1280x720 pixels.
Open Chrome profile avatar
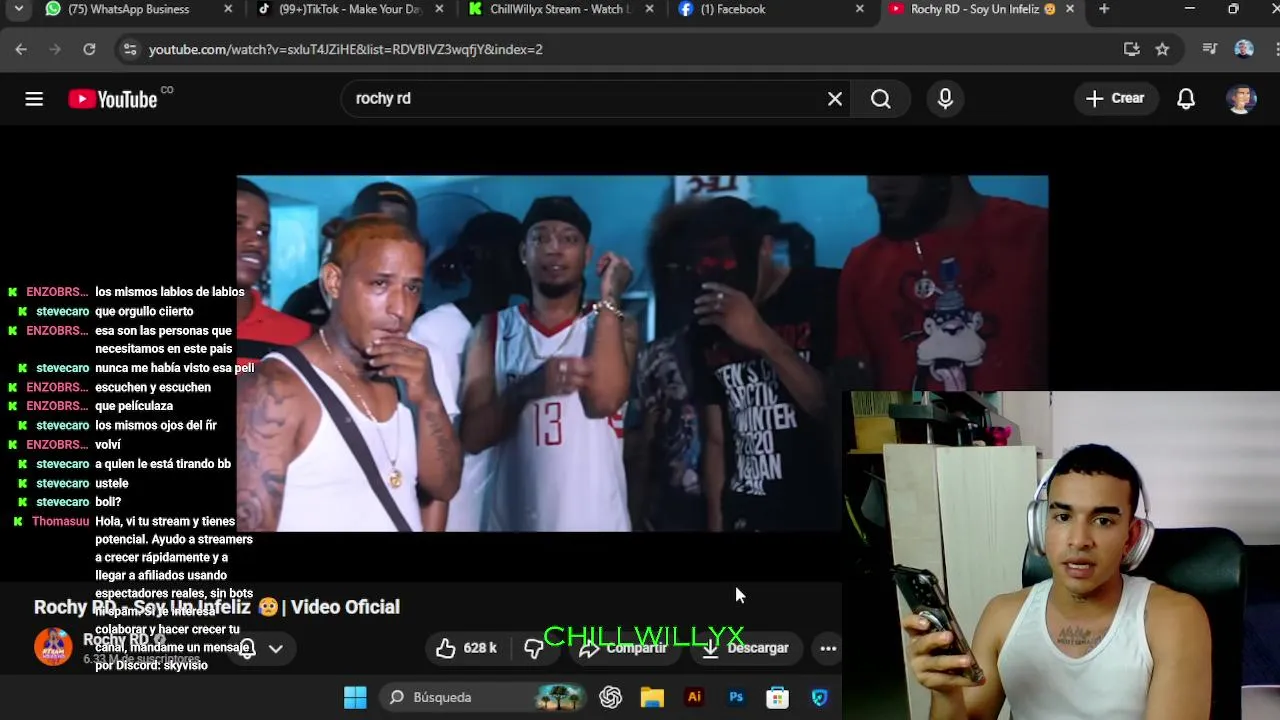point(1244,49)
